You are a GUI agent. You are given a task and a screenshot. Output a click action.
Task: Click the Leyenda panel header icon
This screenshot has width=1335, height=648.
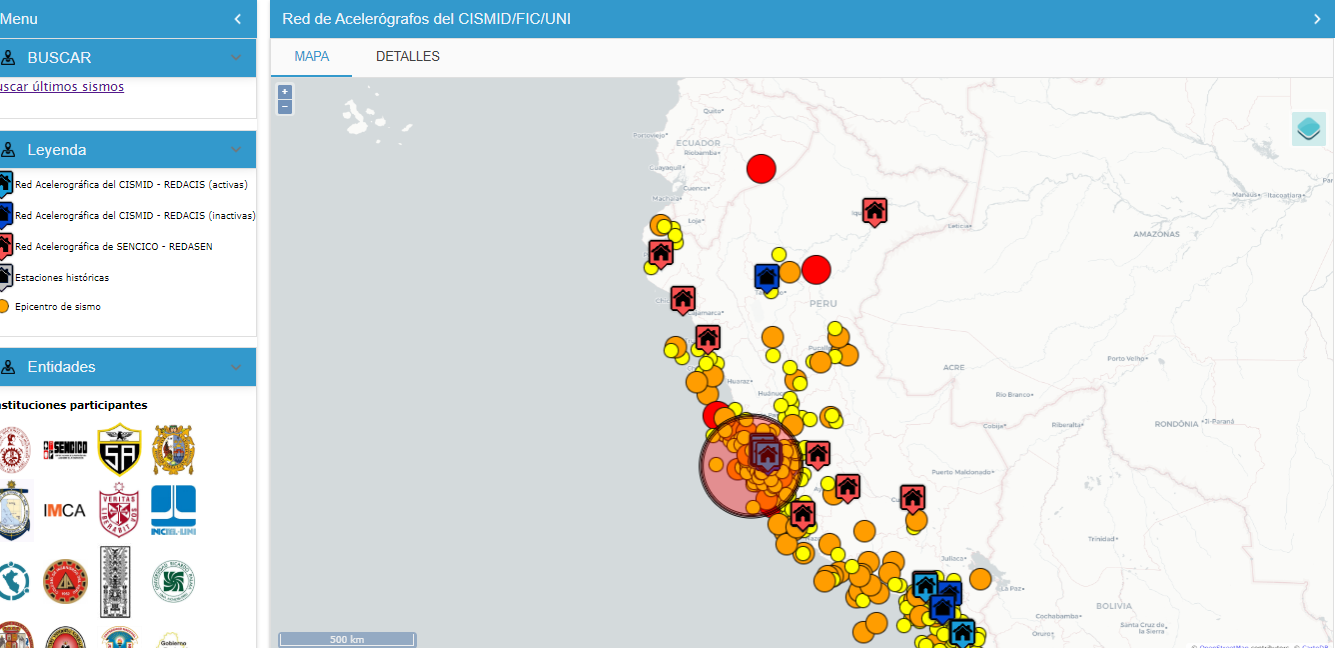pyautogui.click(x=8, y=150)
